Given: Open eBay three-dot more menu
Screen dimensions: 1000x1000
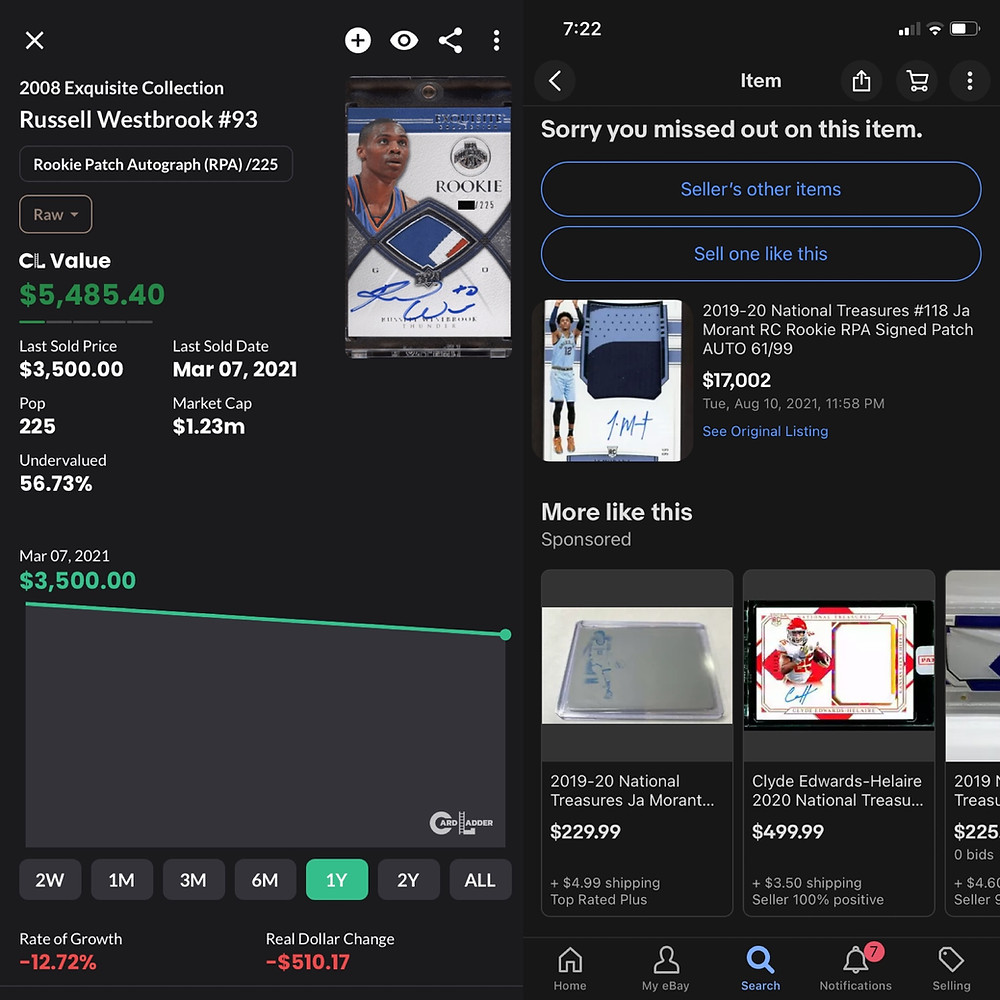Looking at the screenshot, I should click(969, 80).
